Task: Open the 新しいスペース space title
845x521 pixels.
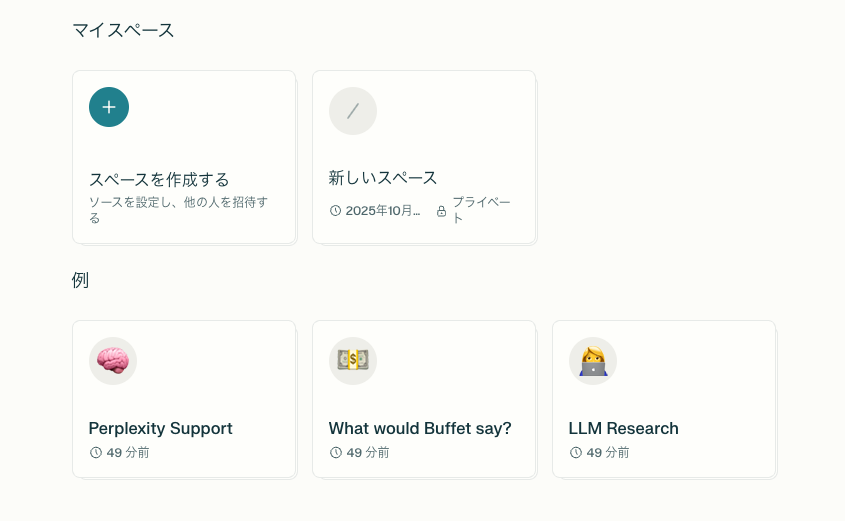Action: point(383,178)
